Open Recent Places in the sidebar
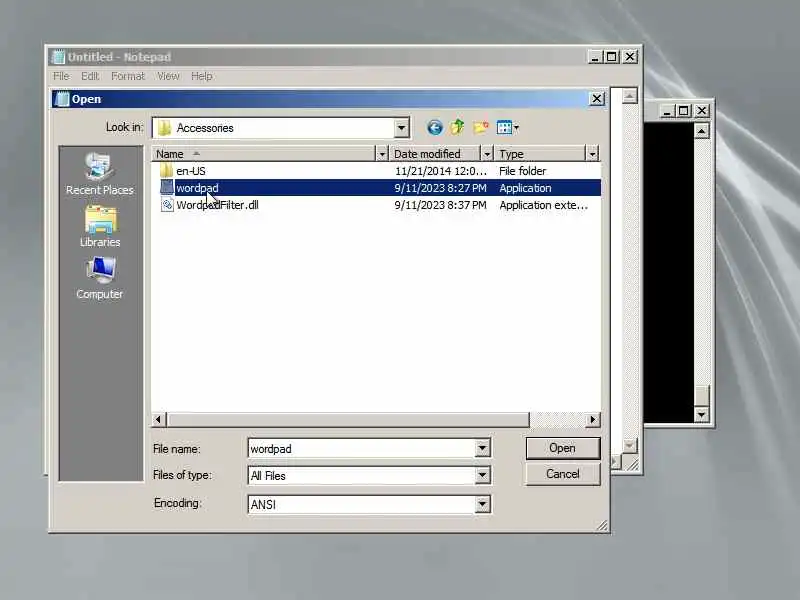Image resolution: width=800 pixels, height=600 pixels. [x=99, y=174]
